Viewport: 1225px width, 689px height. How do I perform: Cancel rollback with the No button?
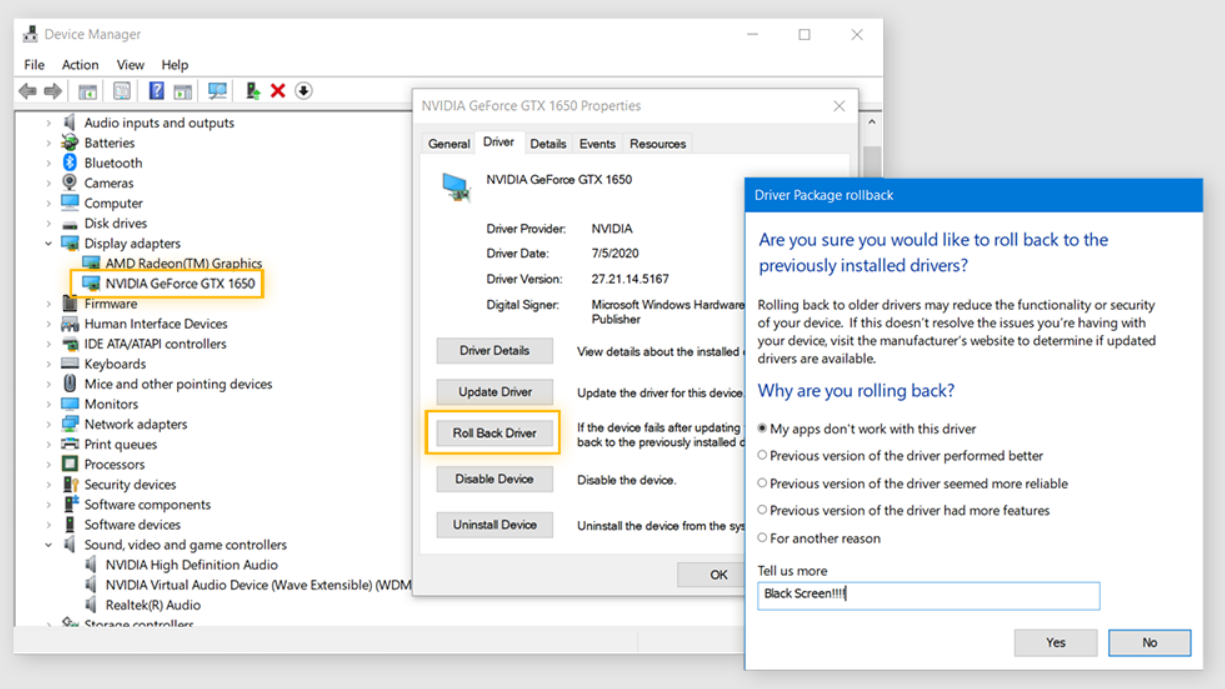pyautogui.click(x=1149, y=643)
